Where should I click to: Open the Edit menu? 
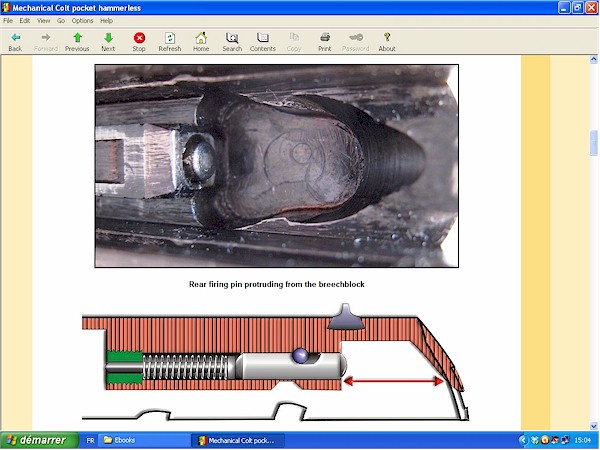(x=25, y=21)
